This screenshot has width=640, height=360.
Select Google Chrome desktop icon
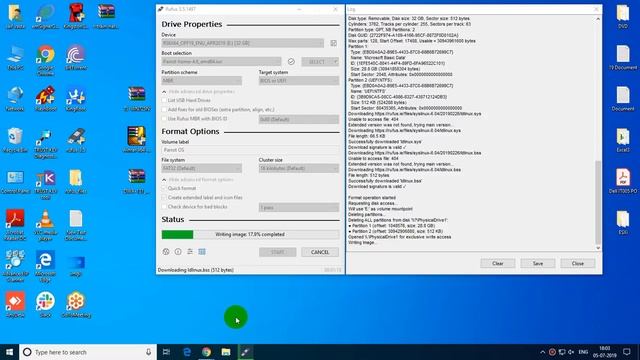pos(45,60)
